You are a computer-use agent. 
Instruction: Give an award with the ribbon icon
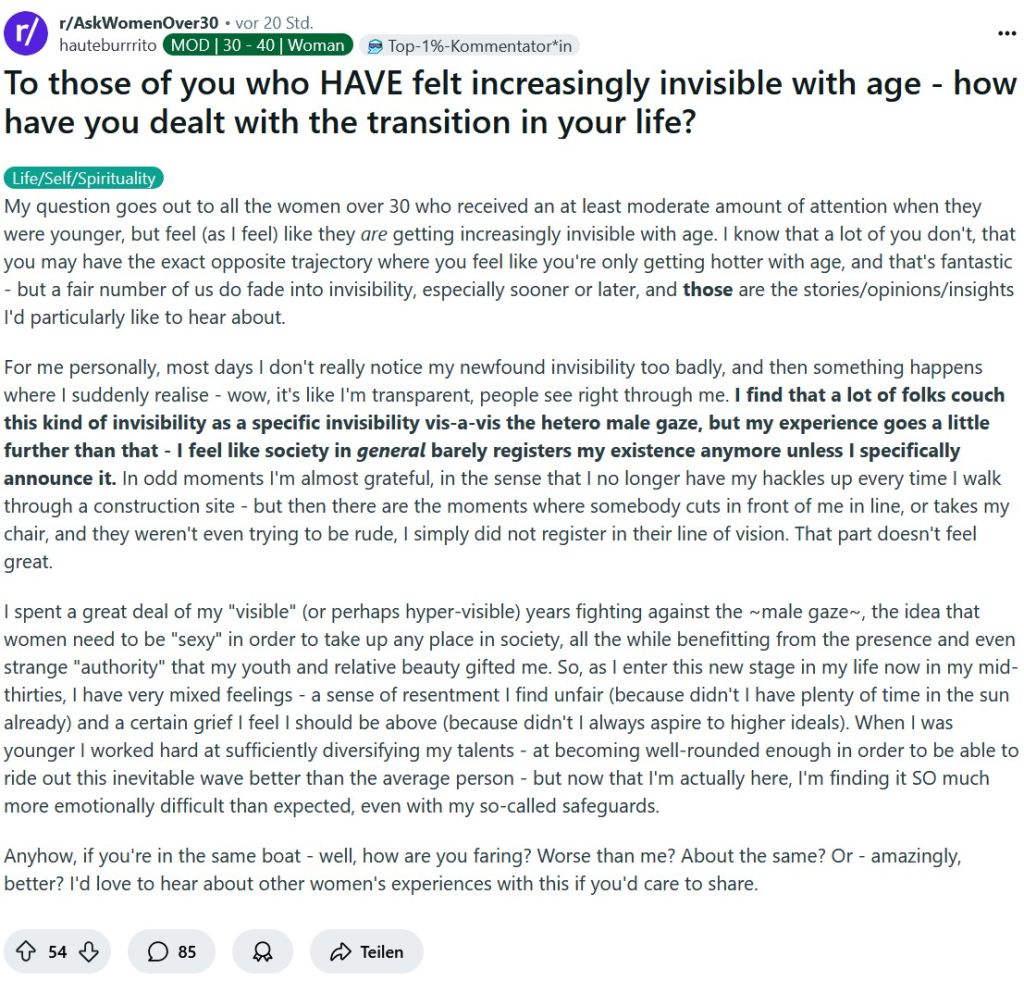[263, 951]
